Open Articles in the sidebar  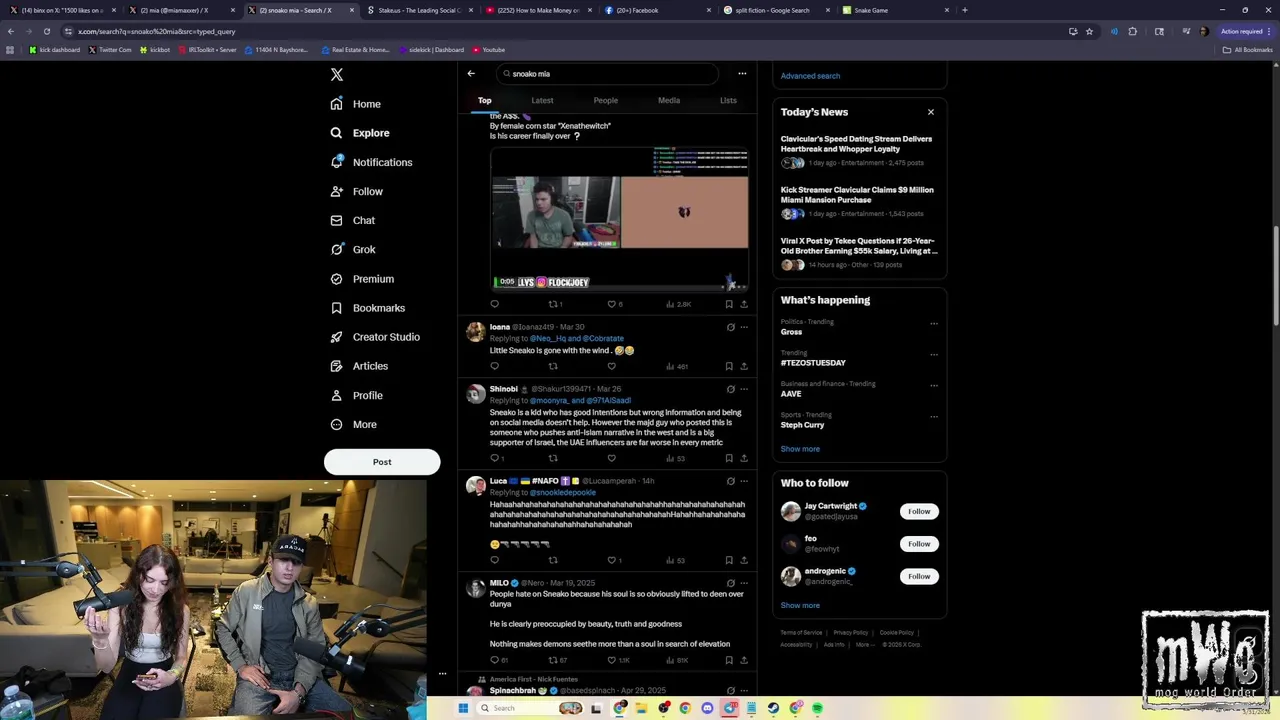click(x=359, y=366)
